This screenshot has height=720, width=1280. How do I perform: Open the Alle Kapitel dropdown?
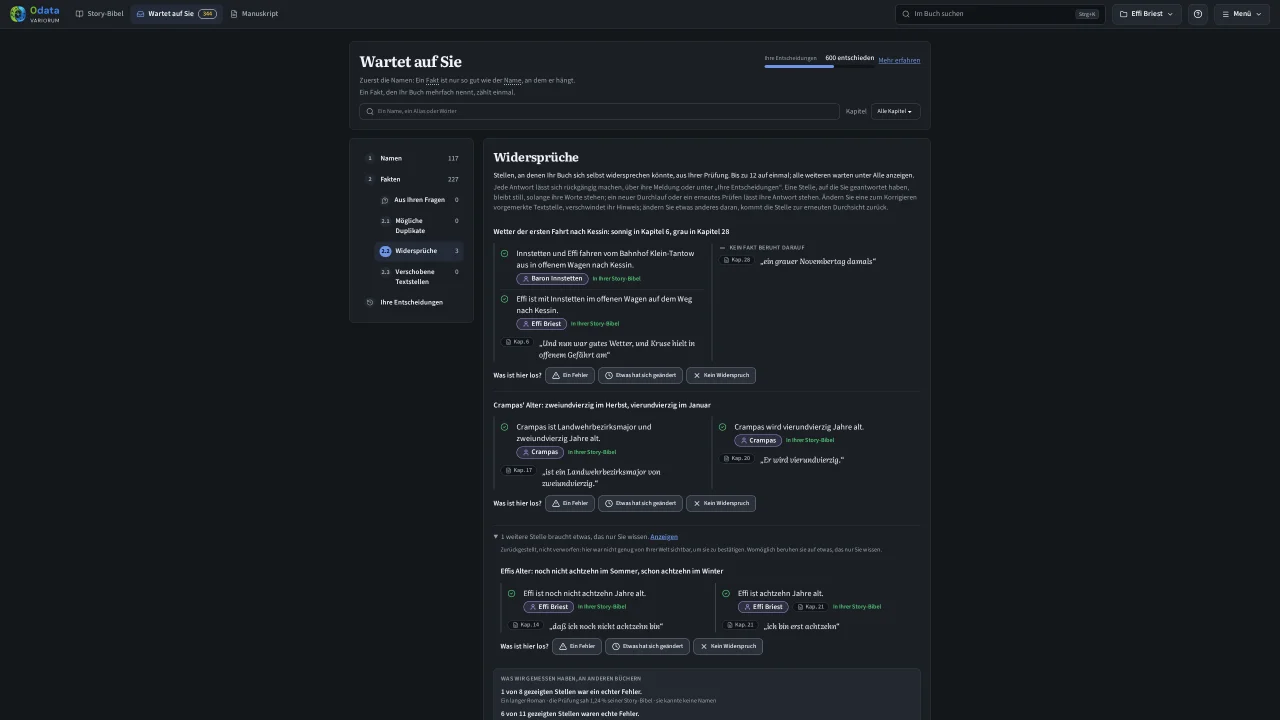[895, 111]
